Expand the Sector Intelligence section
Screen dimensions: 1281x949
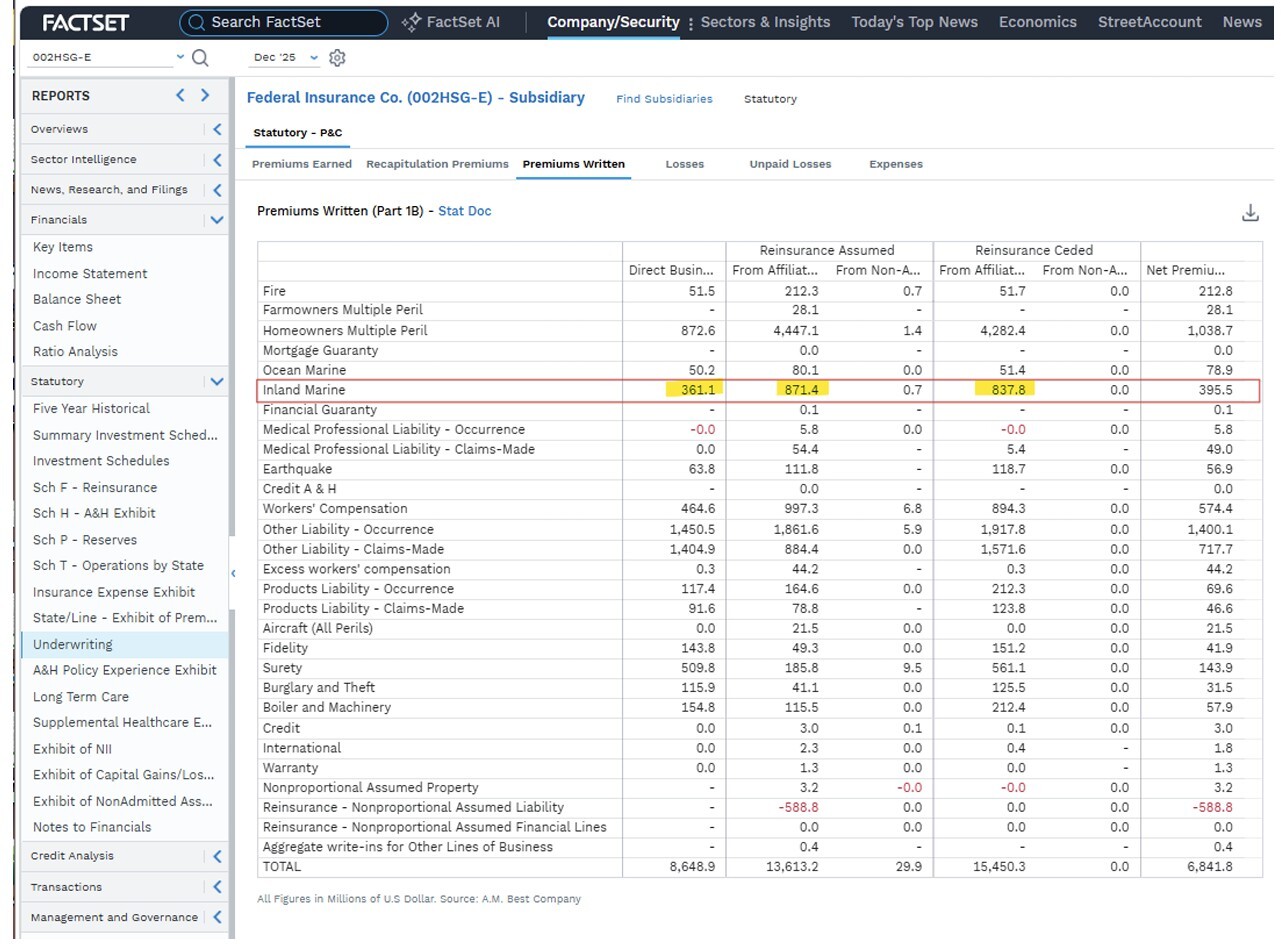217,160
